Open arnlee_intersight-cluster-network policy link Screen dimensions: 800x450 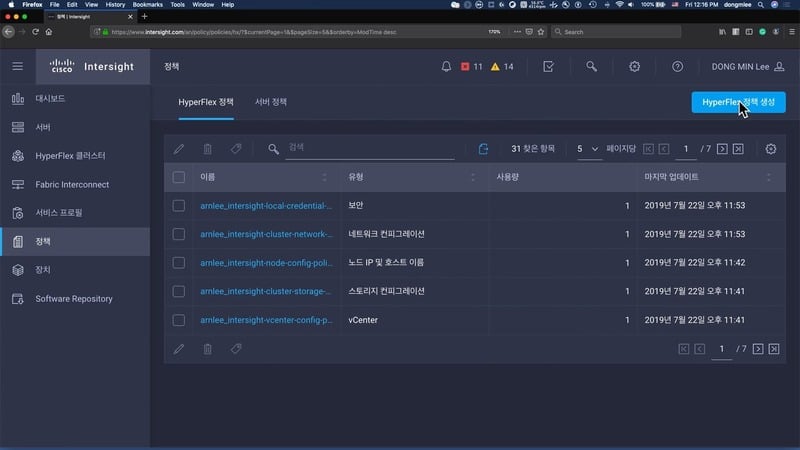point(266,234)
